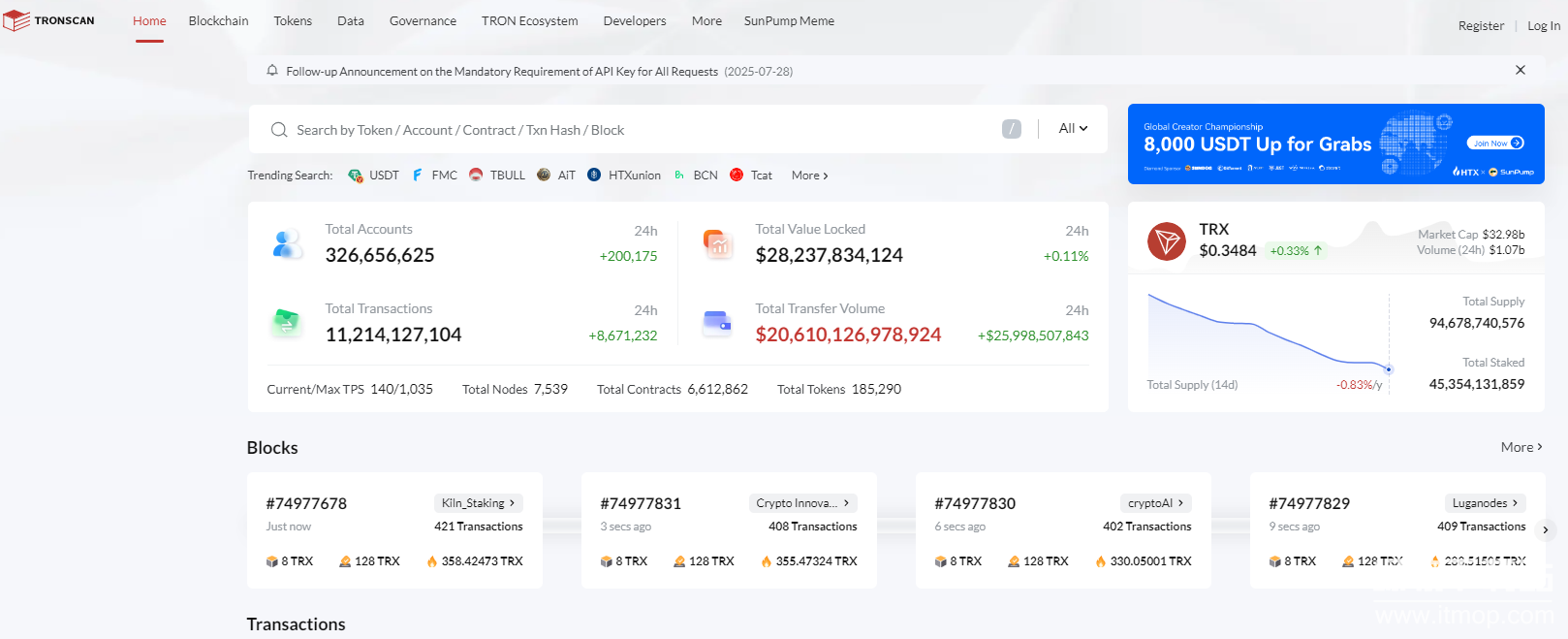Click the red TRX coin logo

point(1167,241)
